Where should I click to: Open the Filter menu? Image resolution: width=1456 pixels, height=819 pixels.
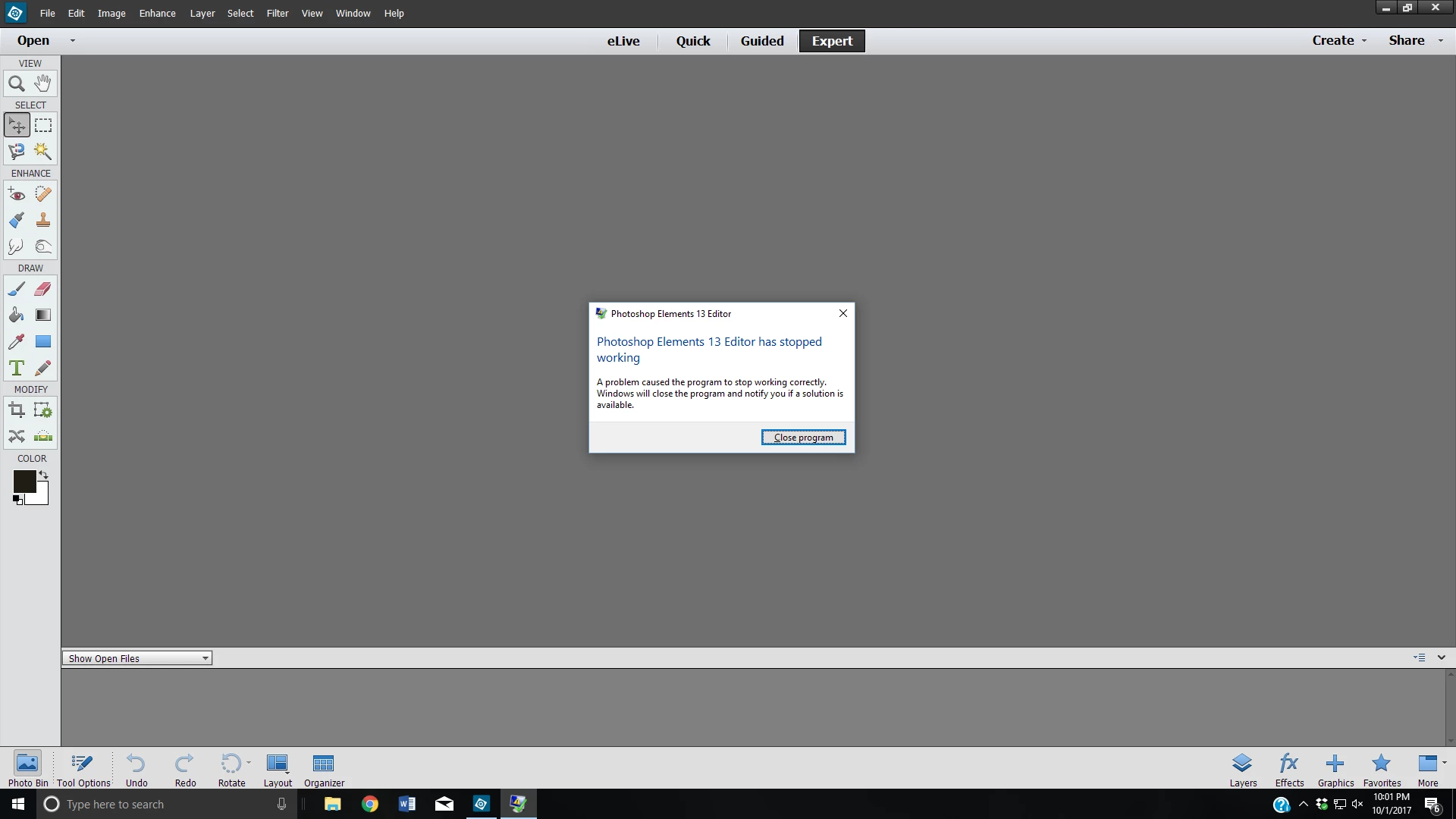[x=277, y=13]
